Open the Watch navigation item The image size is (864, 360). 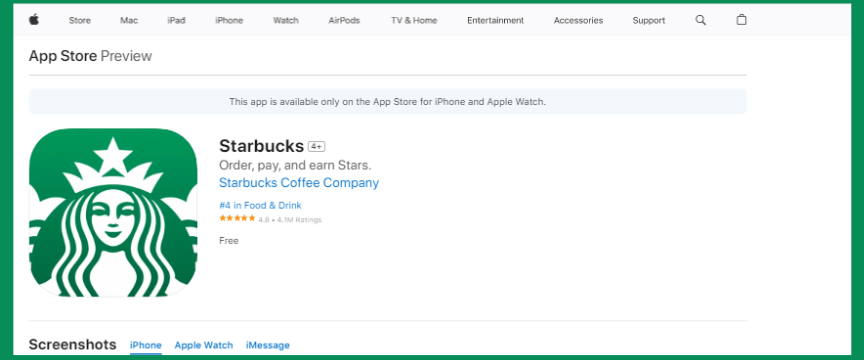[285, 20]
